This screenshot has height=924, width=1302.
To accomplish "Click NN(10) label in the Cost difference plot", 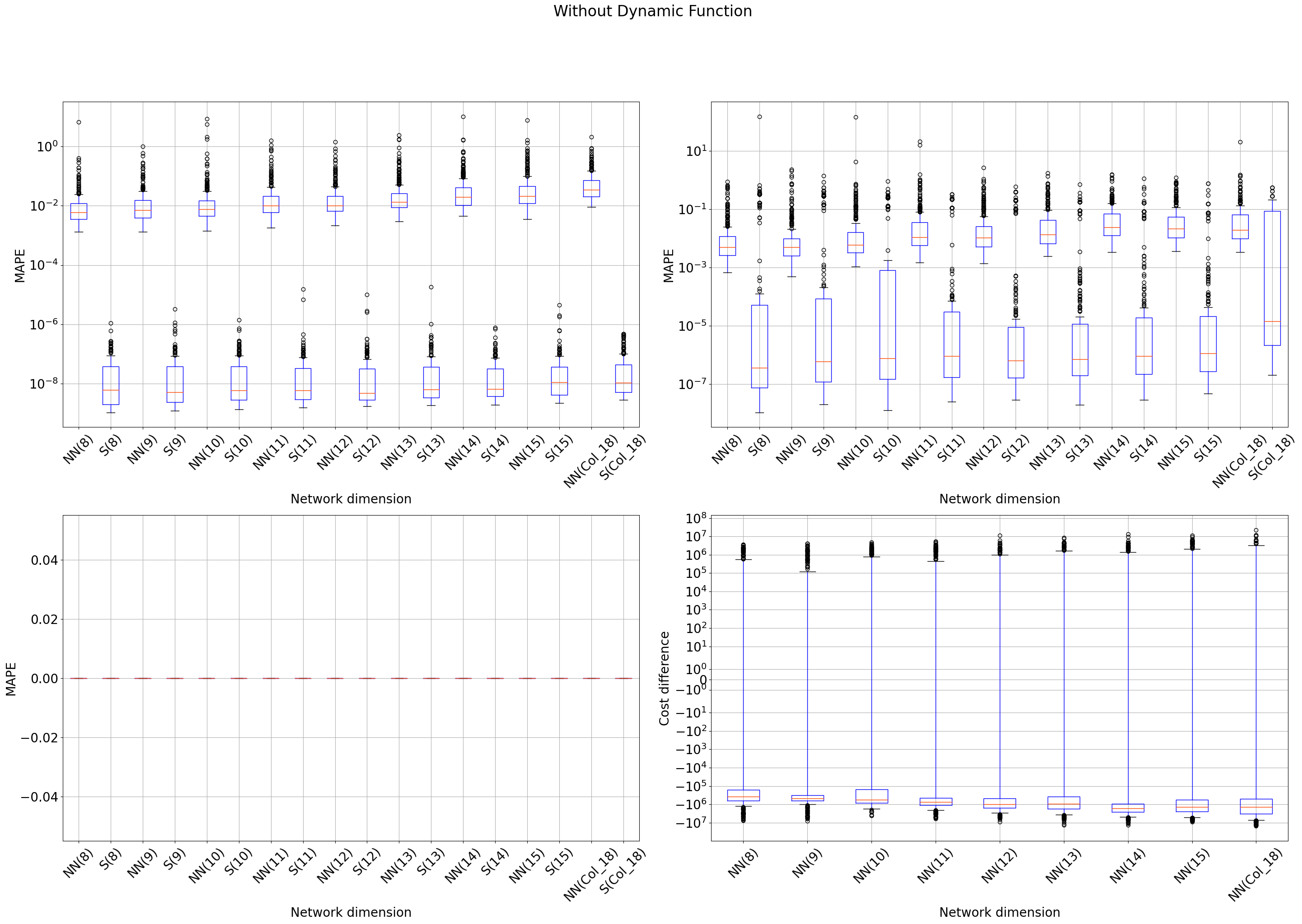I will pyautogui.click(x=871, y=865).
